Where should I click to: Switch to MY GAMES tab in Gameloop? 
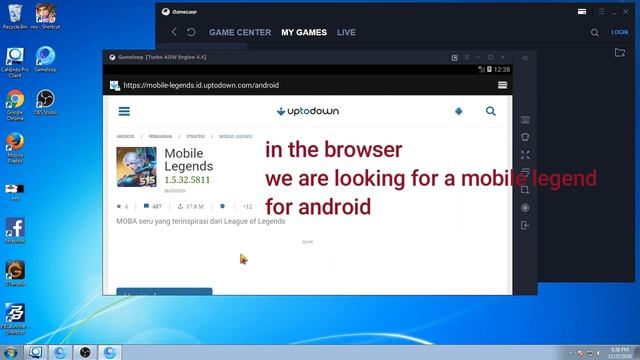click(x=304, y=32)
